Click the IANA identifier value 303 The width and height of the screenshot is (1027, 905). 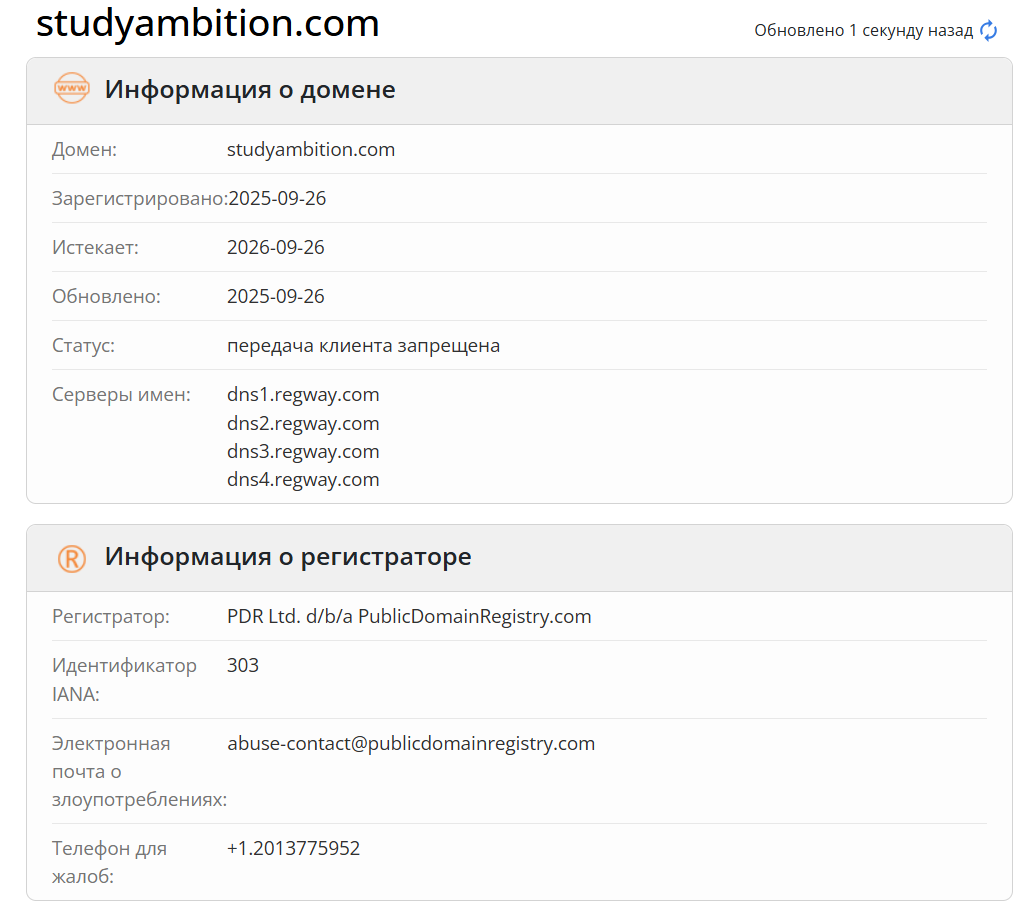tap(243, 664)
